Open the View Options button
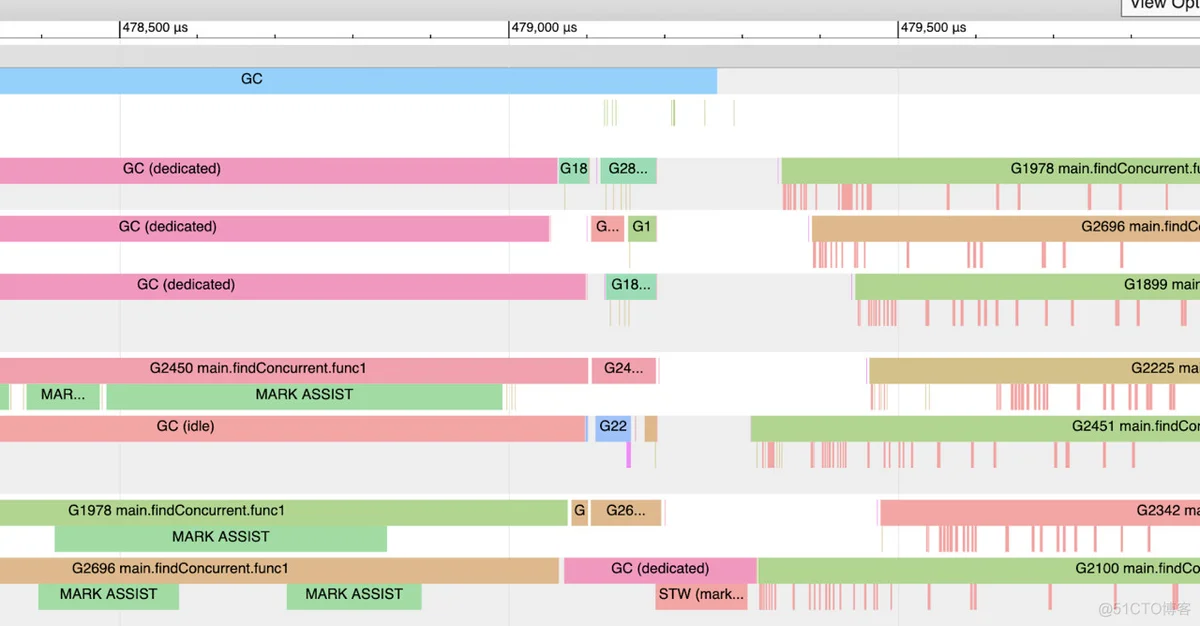This screenshot has height=626, width=1200. [1160, 6]
